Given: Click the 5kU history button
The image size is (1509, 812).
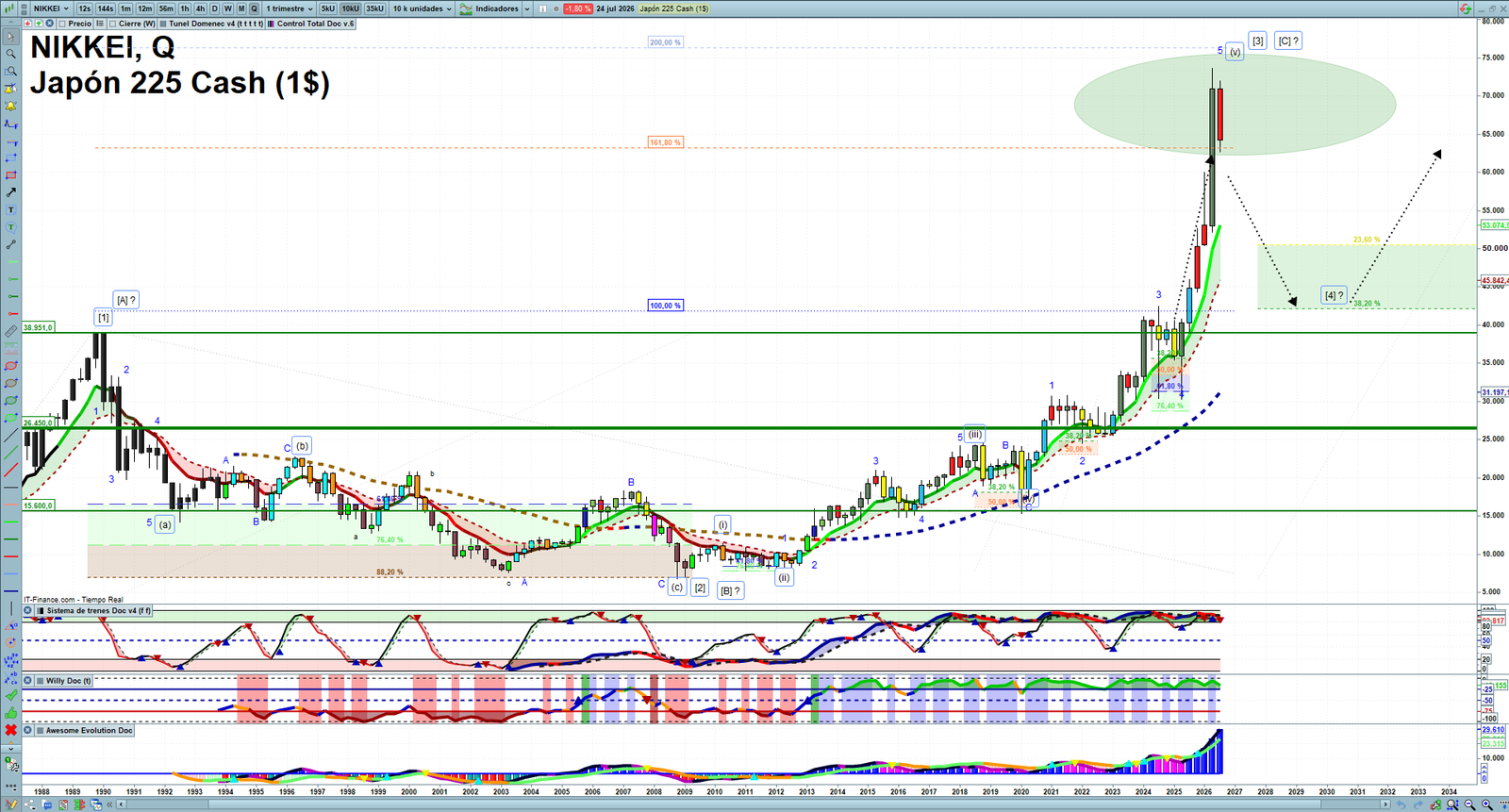Looking at the screenshot, I should pos(328,8).
